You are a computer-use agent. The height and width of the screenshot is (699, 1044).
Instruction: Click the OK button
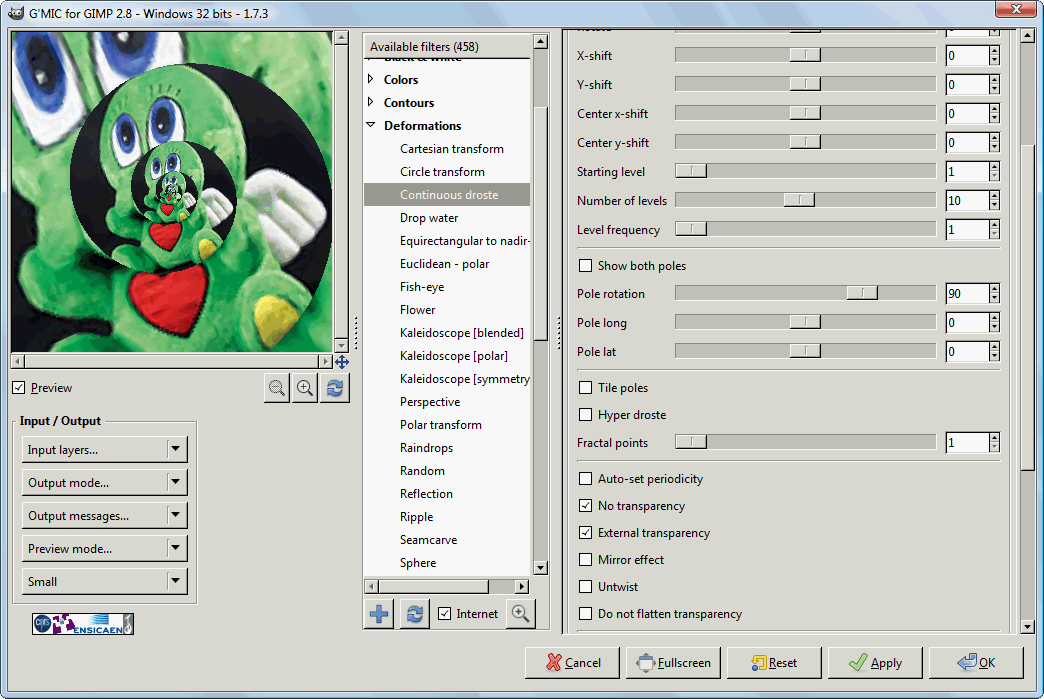tap(976, 662)
